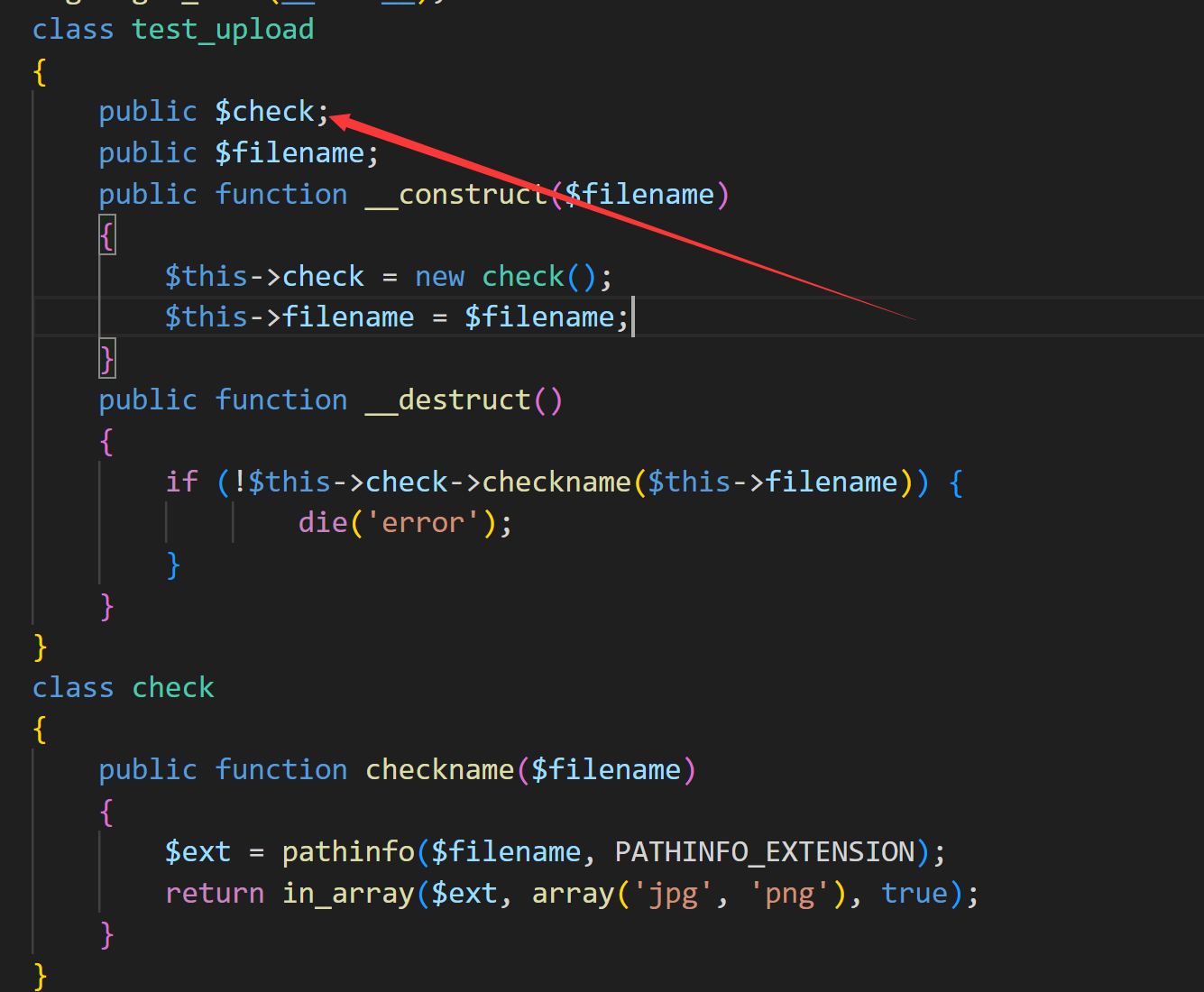Click the 'if' keyword in __destruct
The height and width of the screenshot is (992, 1204).
pyautogui.click(x=181, y=482)
